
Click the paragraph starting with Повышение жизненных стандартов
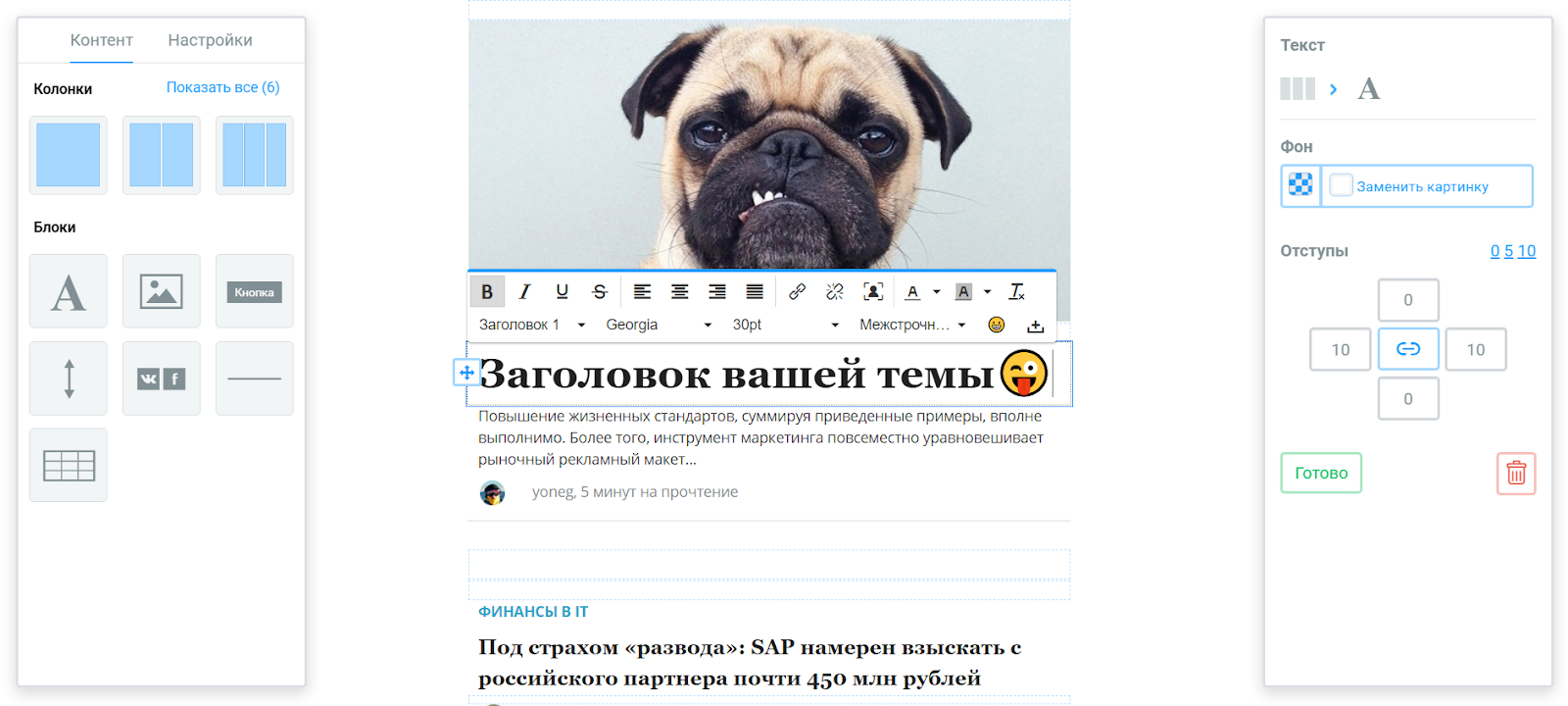[760, 437]
